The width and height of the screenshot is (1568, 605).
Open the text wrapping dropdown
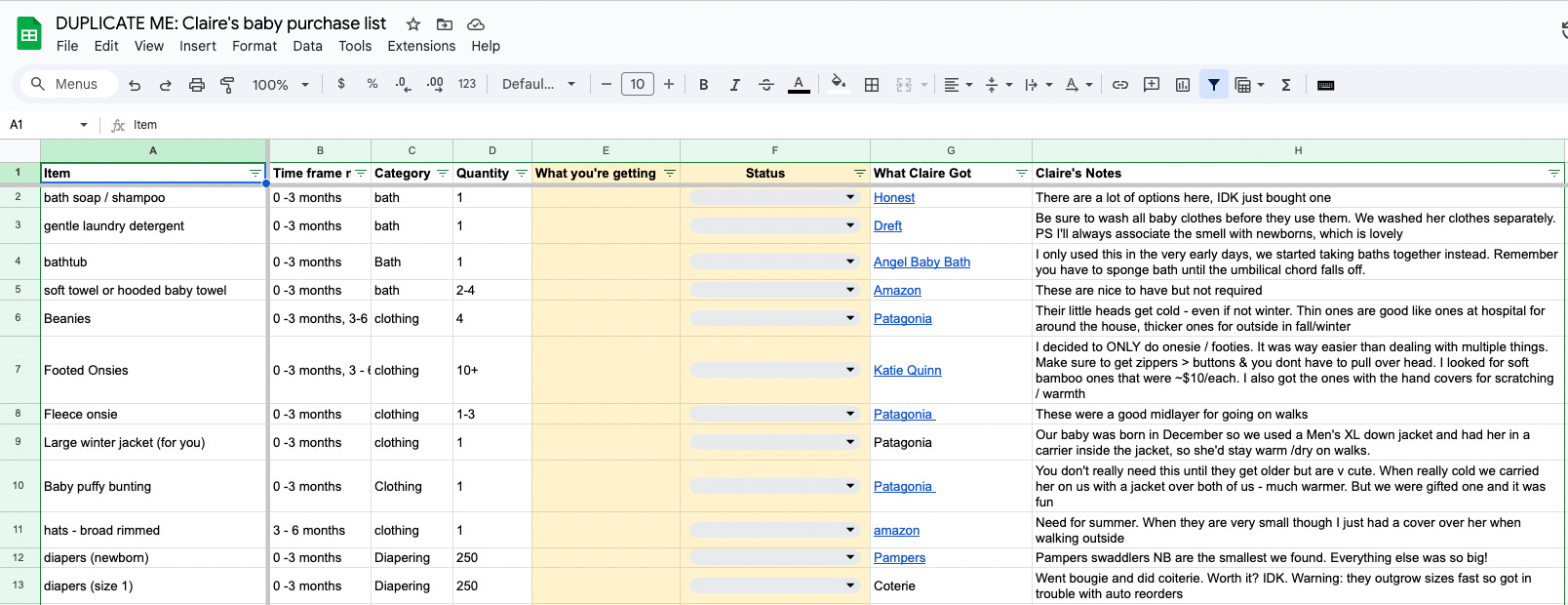click(1039, 85)
